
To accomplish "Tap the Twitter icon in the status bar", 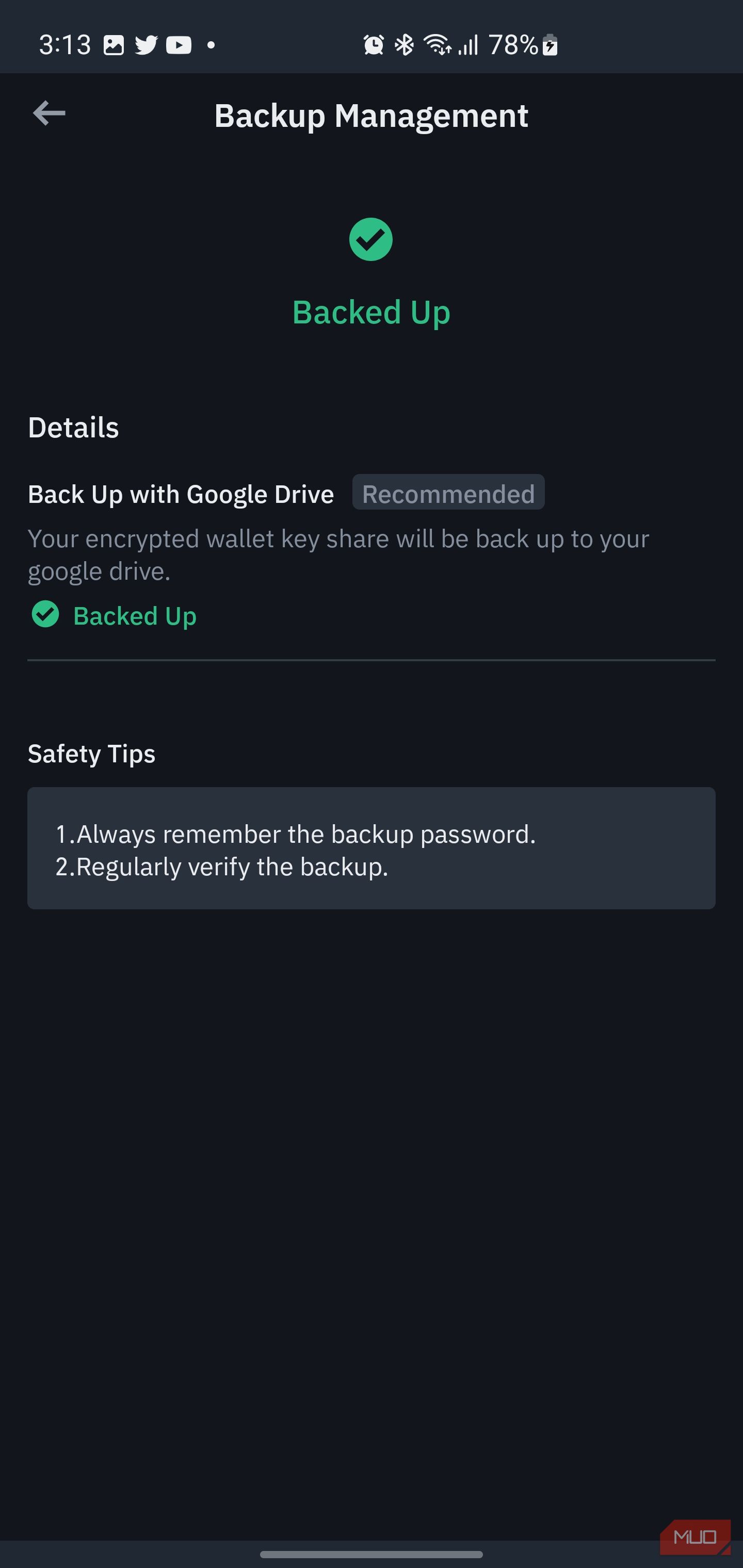I will (146, 44).
